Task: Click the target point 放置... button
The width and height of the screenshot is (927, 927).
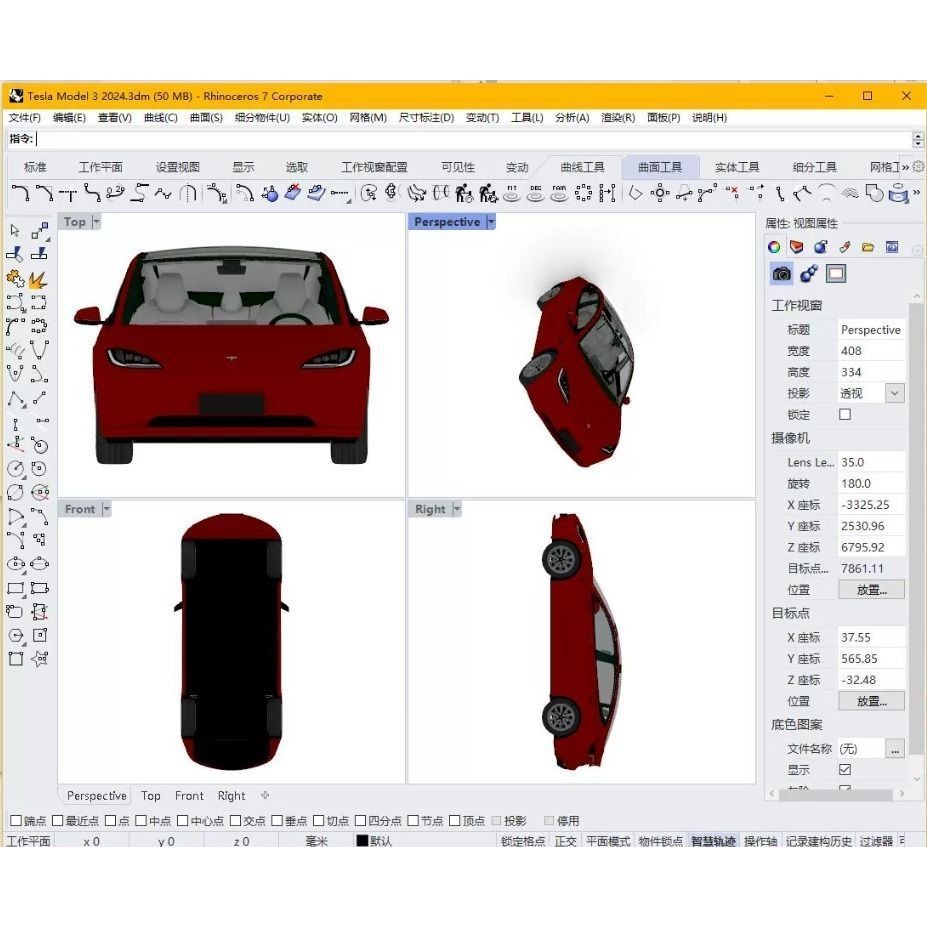Action: tap(871, 701)
